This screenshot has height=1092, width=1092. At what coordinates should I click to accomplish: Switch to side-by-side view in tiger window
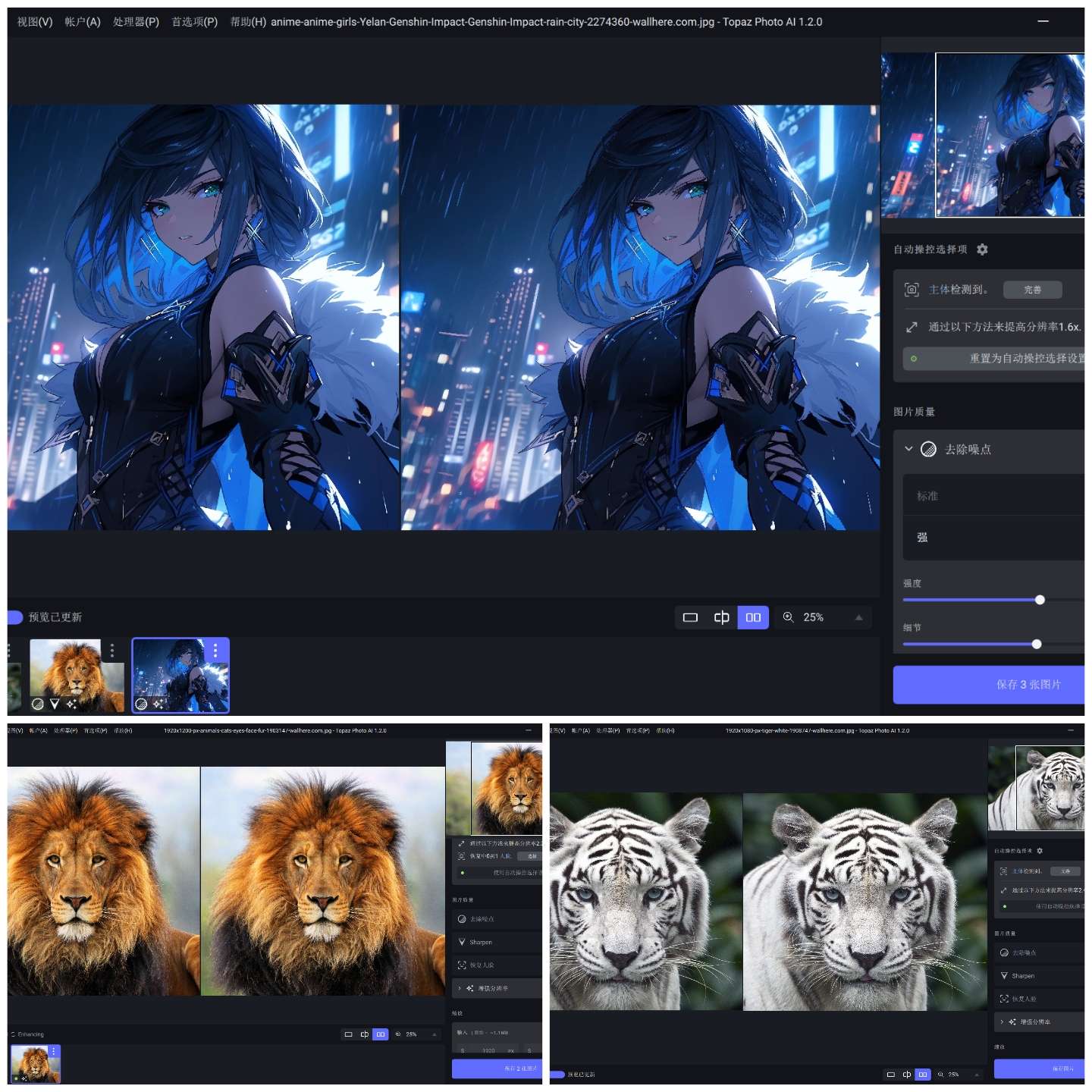pyautogui.click(x=923, y=1075)
